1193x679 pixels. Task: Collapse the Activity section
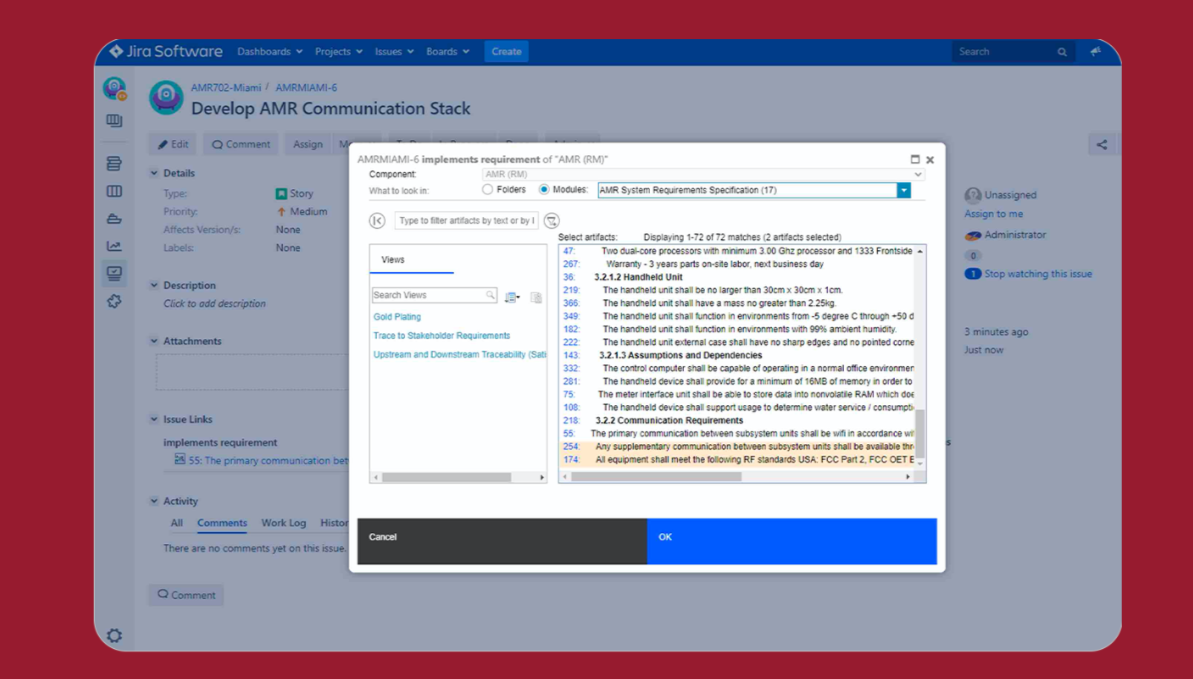[x=154, y=502]
